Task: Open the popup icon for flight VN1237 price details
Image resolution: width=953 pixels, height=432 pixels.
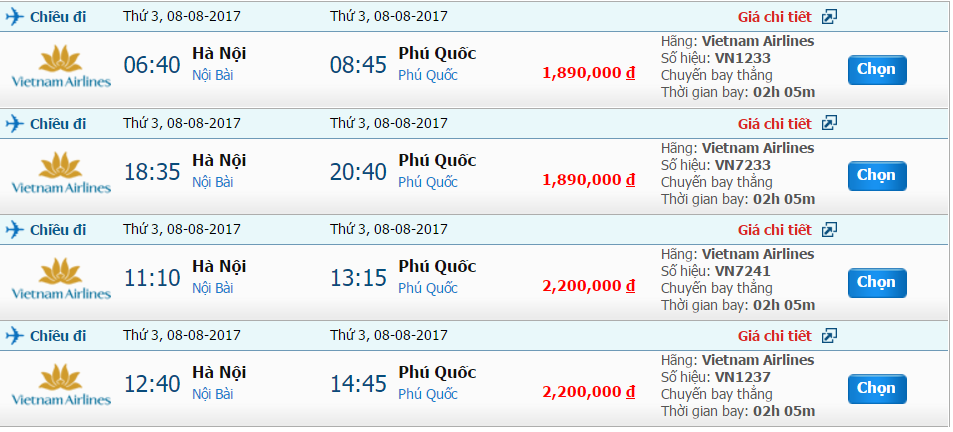Action: (x=829, y=336)
